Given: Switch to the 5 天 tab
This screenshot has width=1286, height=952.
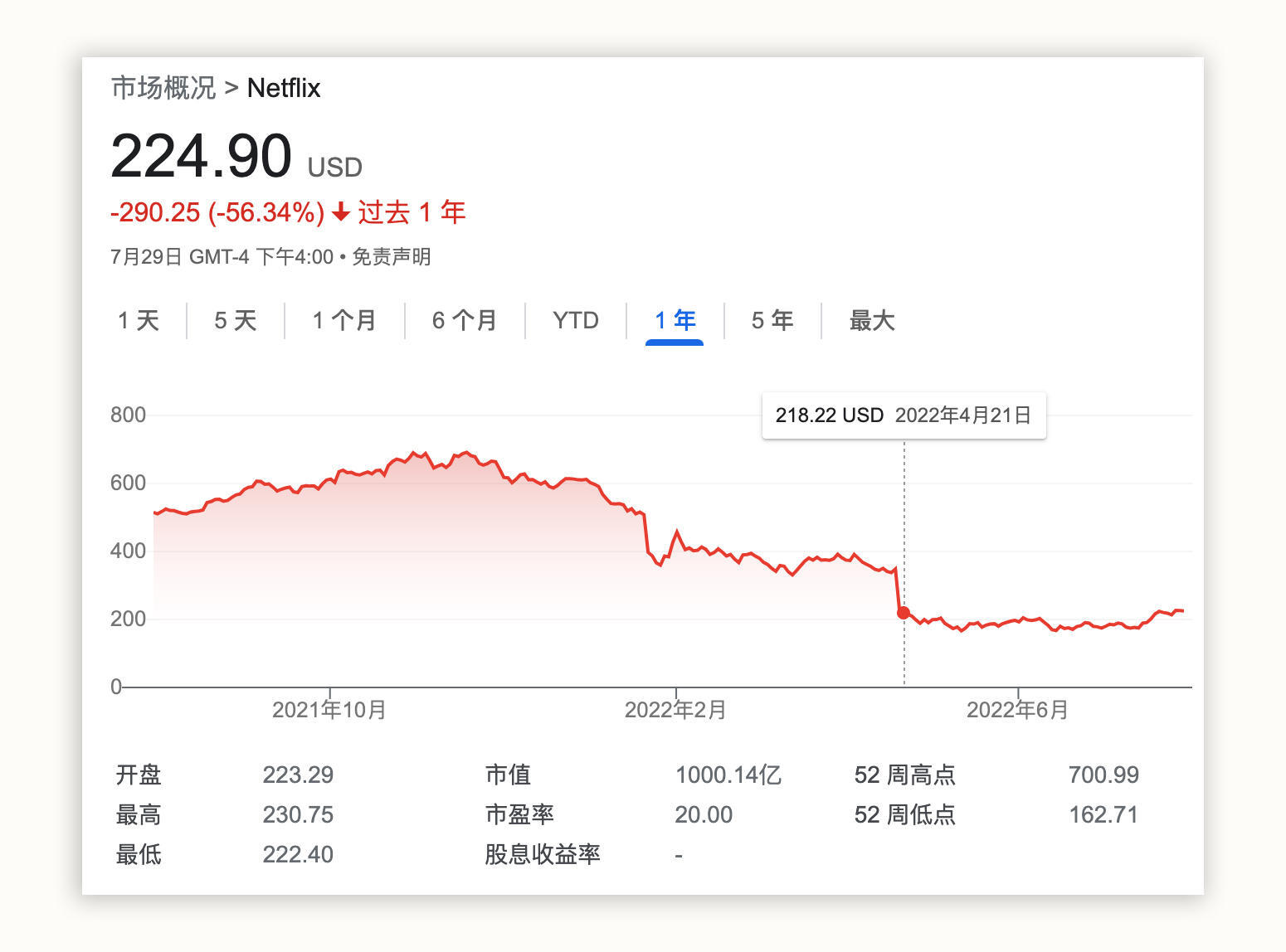Looking at the screenshot, I should point(236,320).
